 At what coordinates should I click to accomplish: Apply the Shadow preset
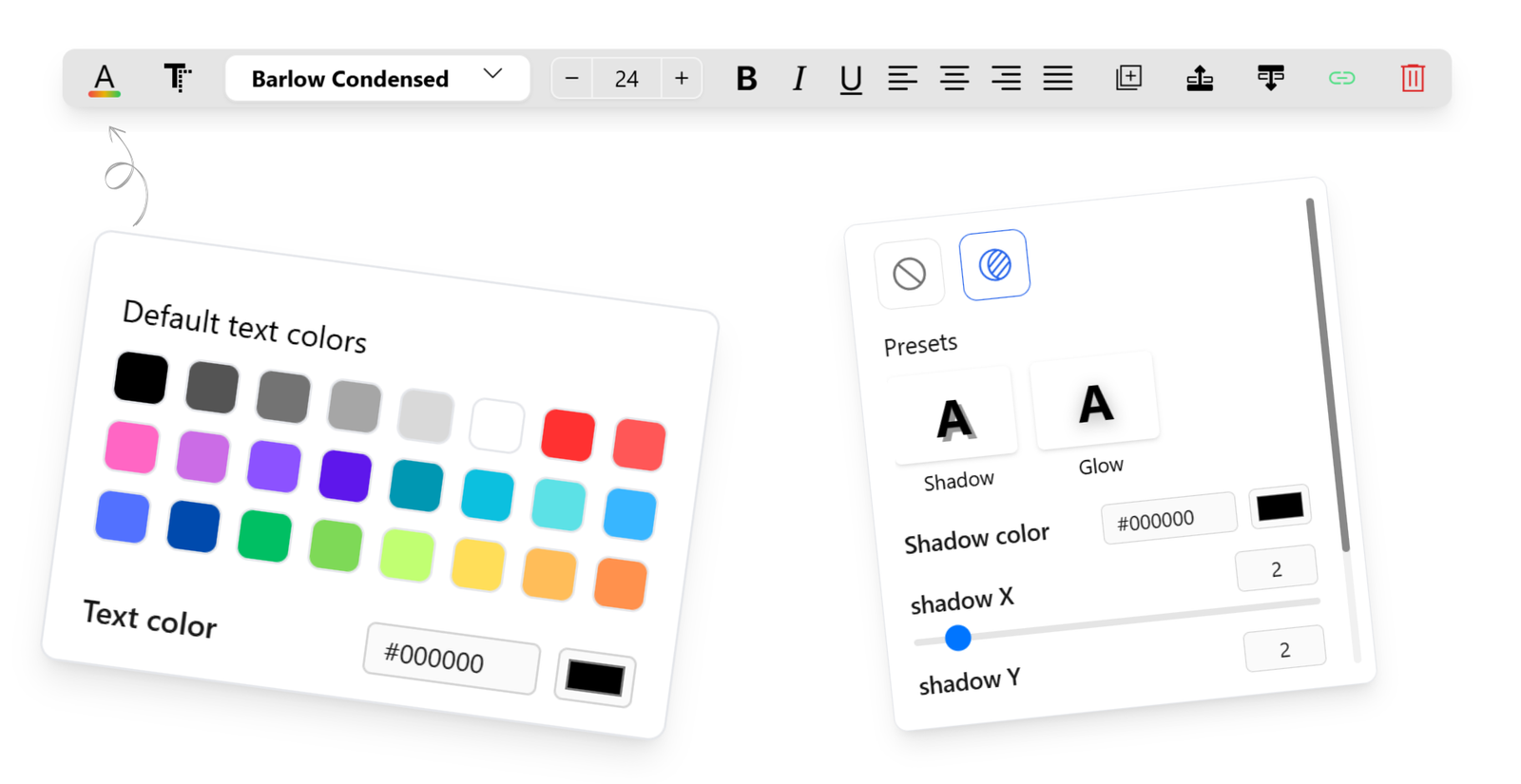955,419
